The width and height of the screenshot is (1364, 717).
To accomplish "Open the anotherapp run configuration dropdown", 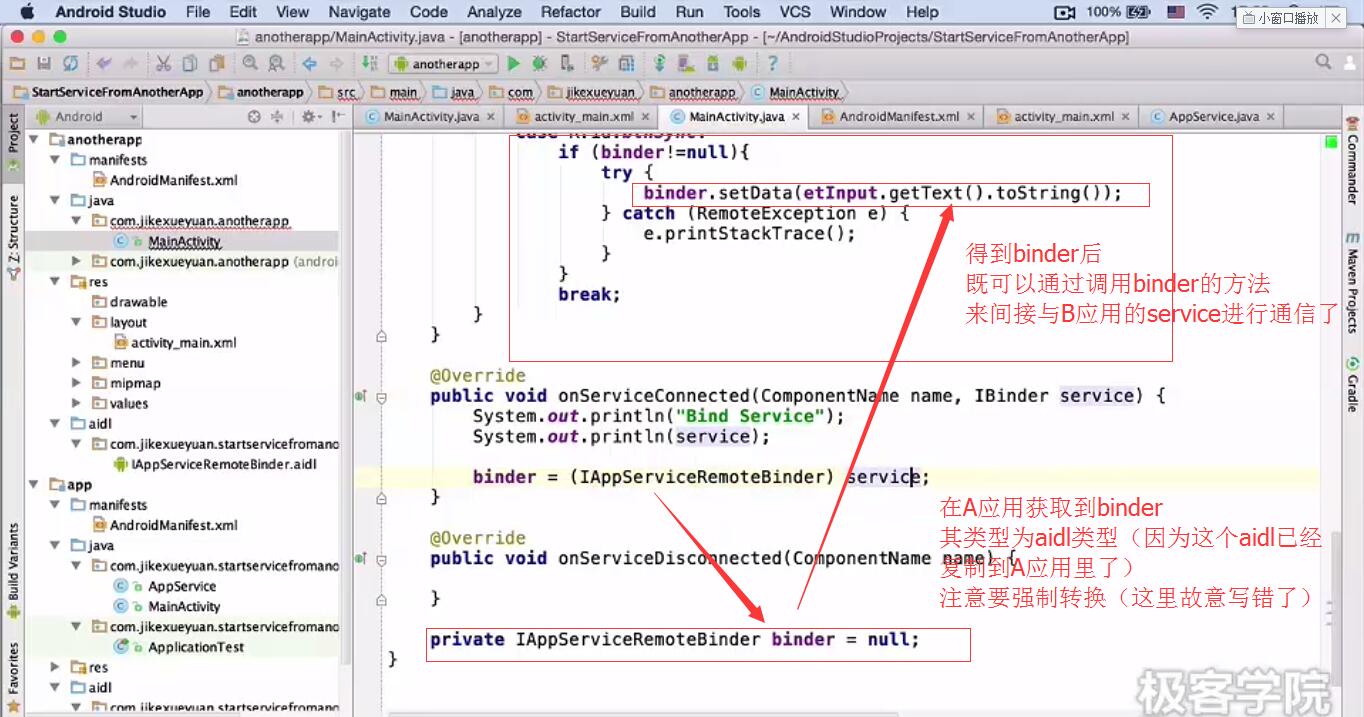I will (x=444, y=64).
